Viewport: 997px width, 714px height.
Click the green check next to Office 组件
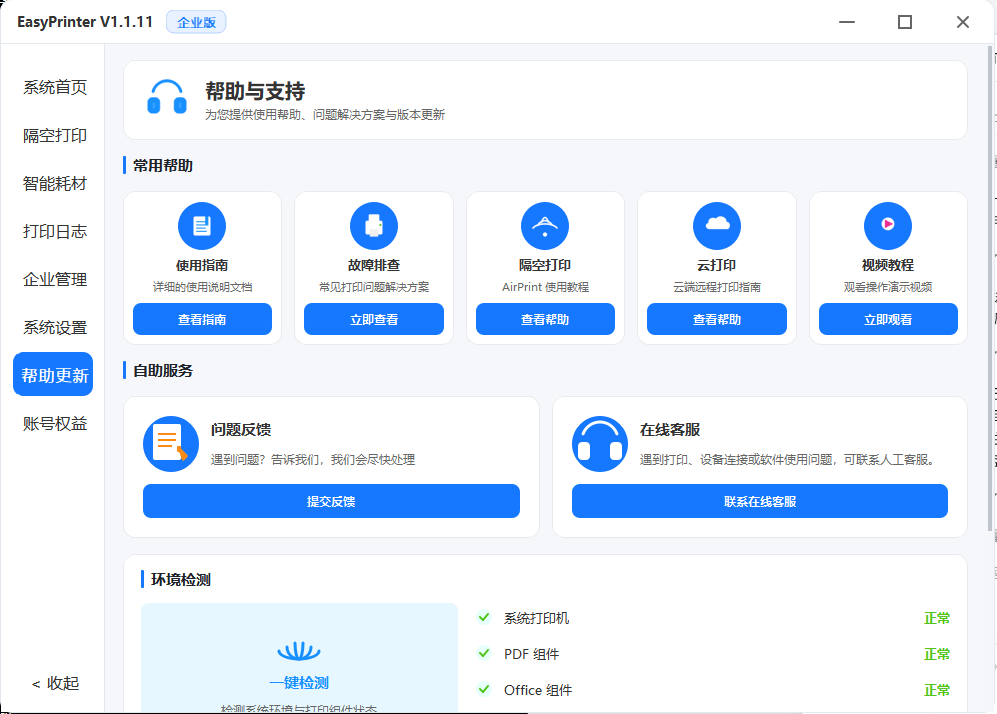point(484,689)
